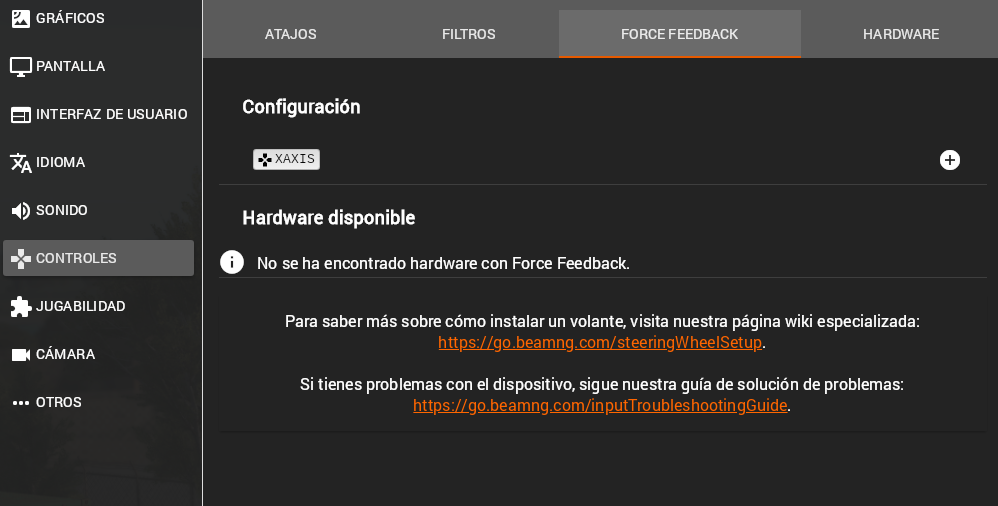Click the XAXIS binding chip
This screenshot has width=998, height=506.
coord(286,159)
